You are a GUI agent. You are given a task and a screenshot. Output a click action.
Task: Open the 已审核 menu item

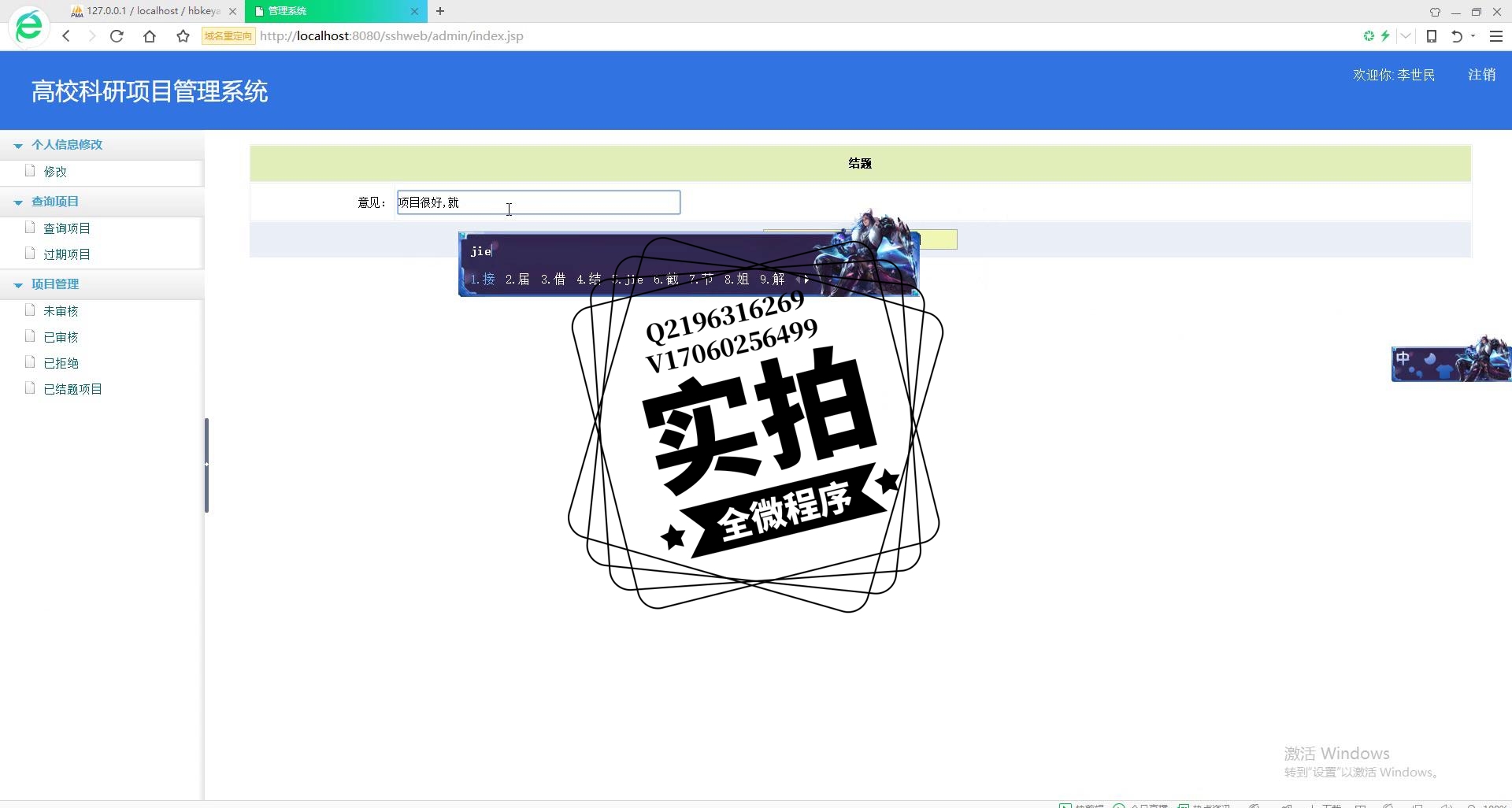pos(61,337)
